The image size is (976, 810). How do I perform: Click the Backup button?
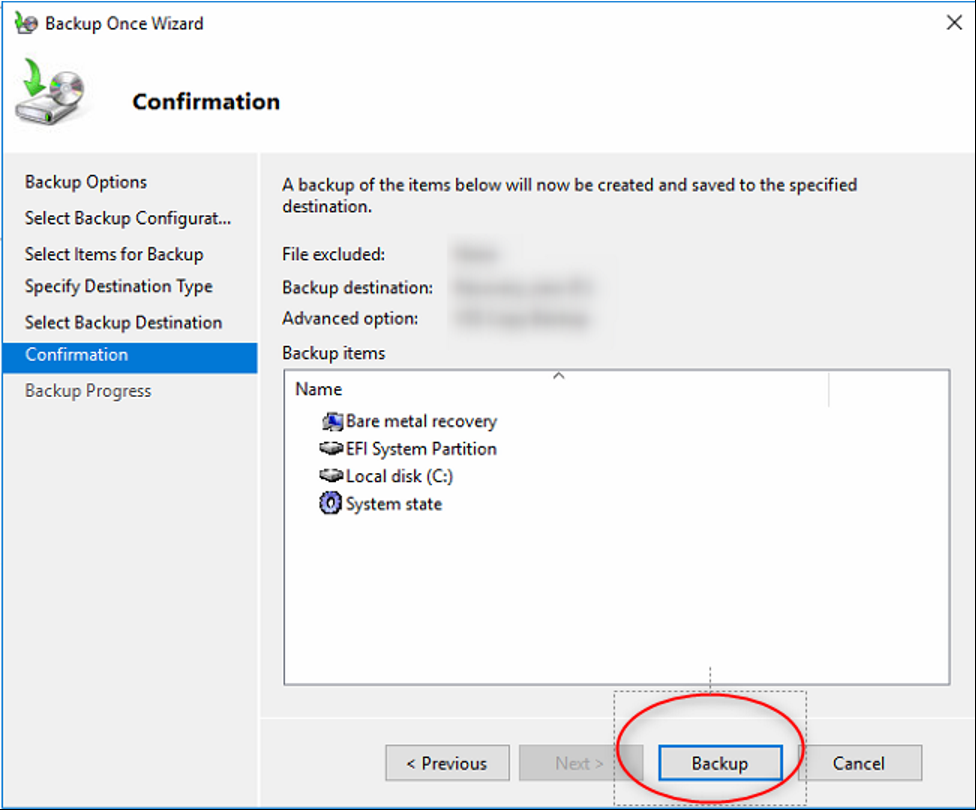tap(719, 763)
